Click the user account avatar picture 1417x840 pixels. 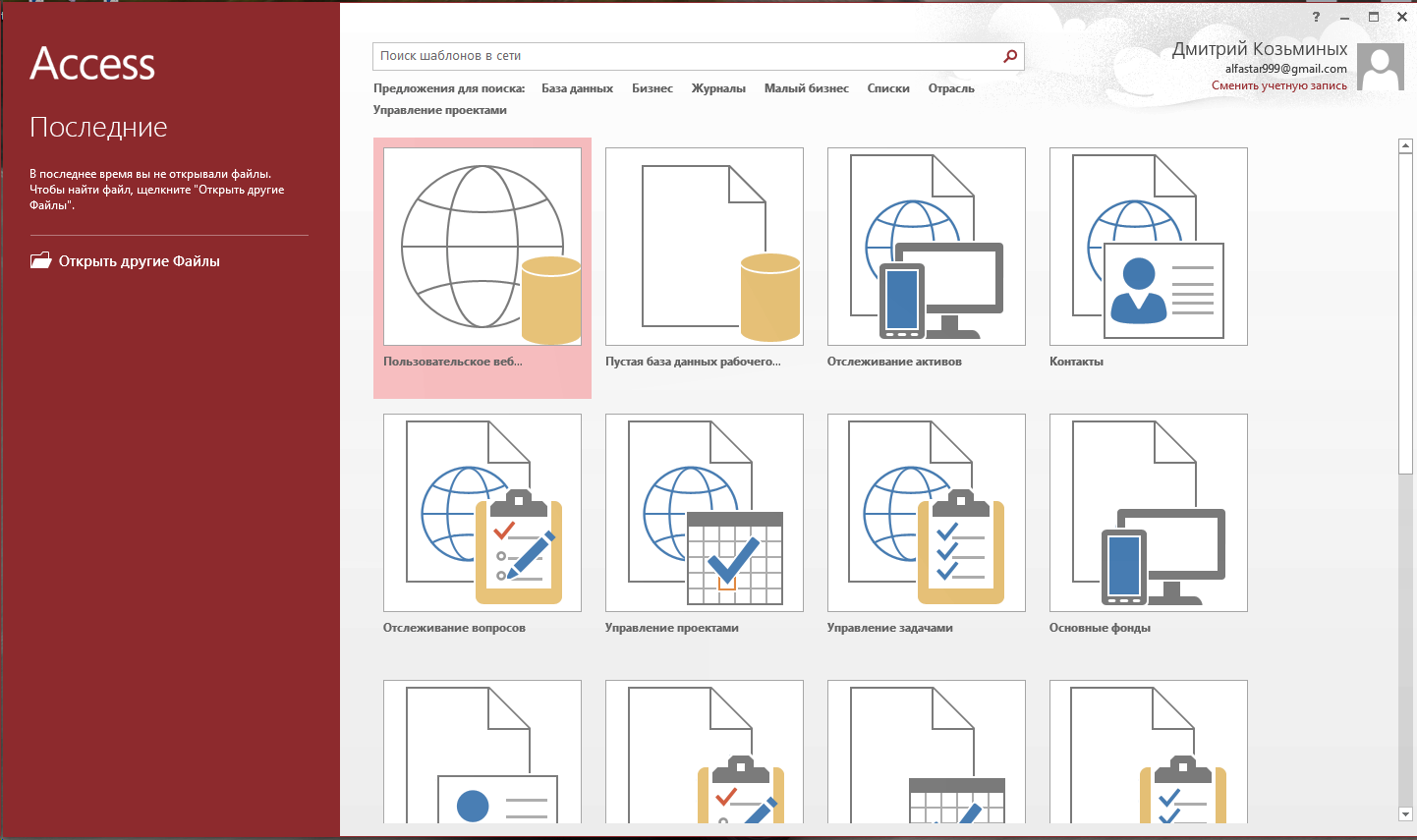pyautogui.click(x=1381, y=67)
